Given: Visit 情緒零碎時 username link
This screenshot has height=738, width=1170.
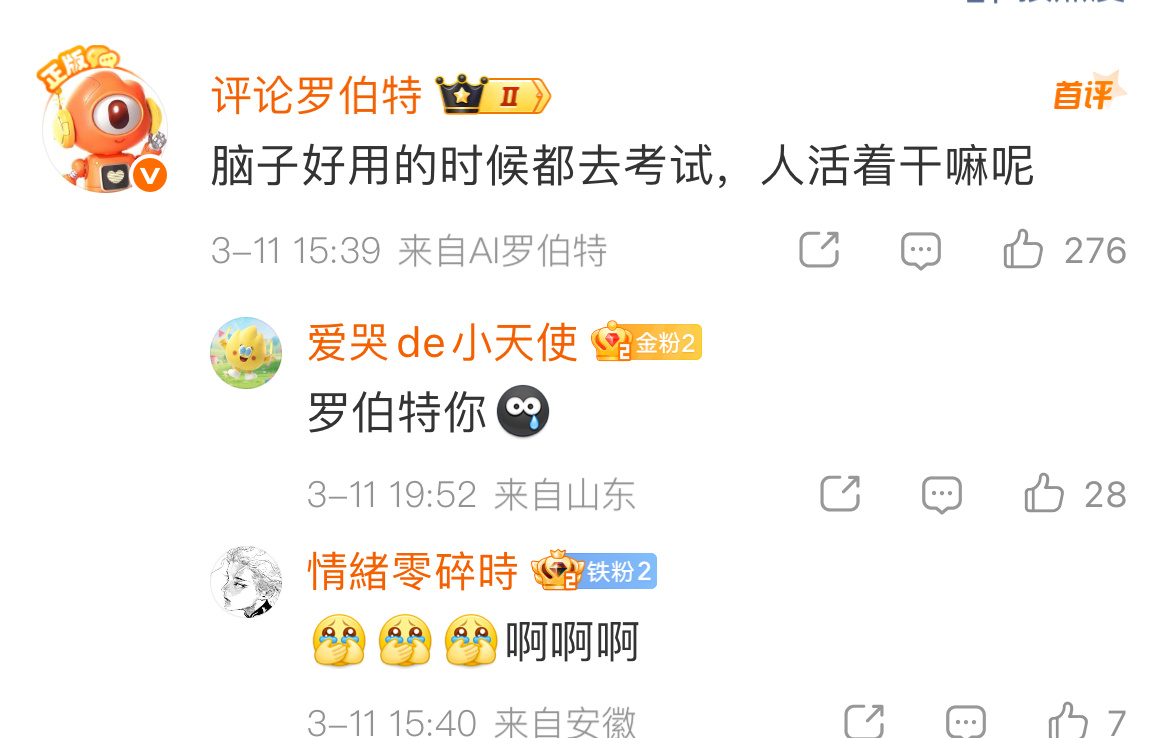Looking at the screenshot, I should [413, 572].
